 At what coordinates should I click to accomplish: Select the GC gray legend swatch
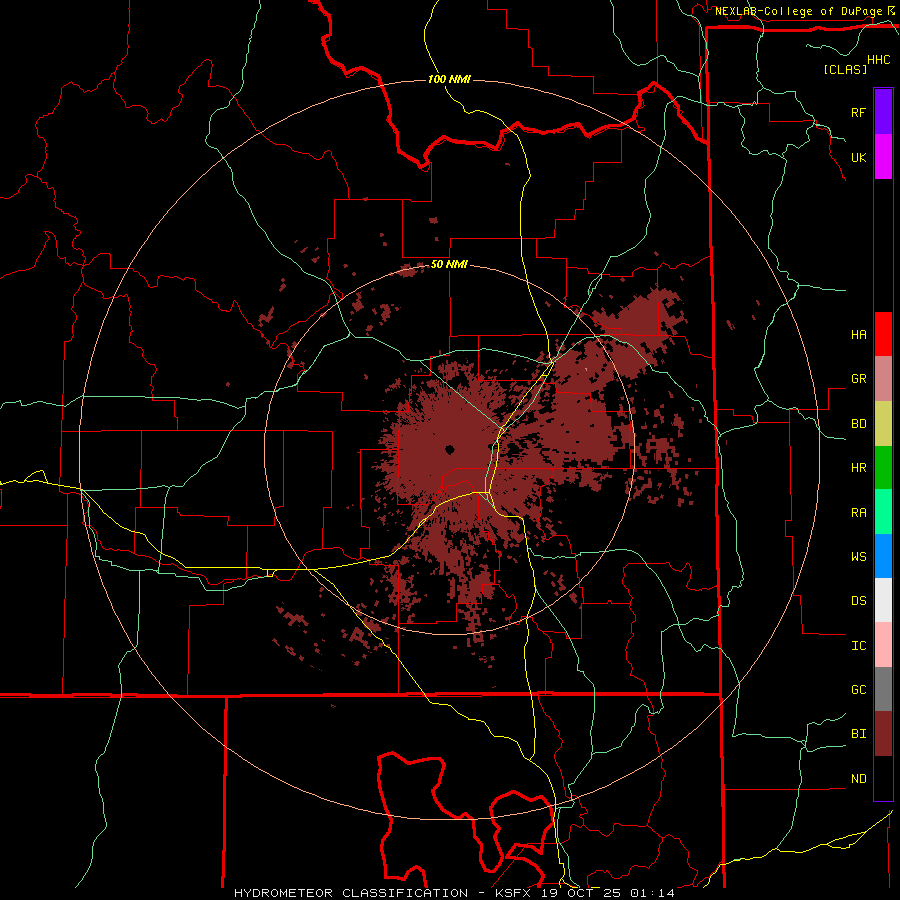pyautogui.click(x=883, y=689)
